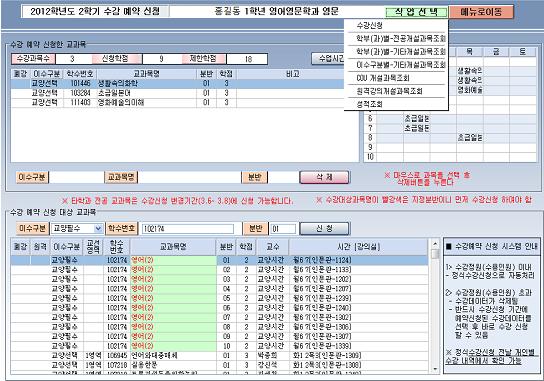Select 영어(2) row with room 인문관-1239
Screen dimensions: 544x381
click(x=220, y=298)
